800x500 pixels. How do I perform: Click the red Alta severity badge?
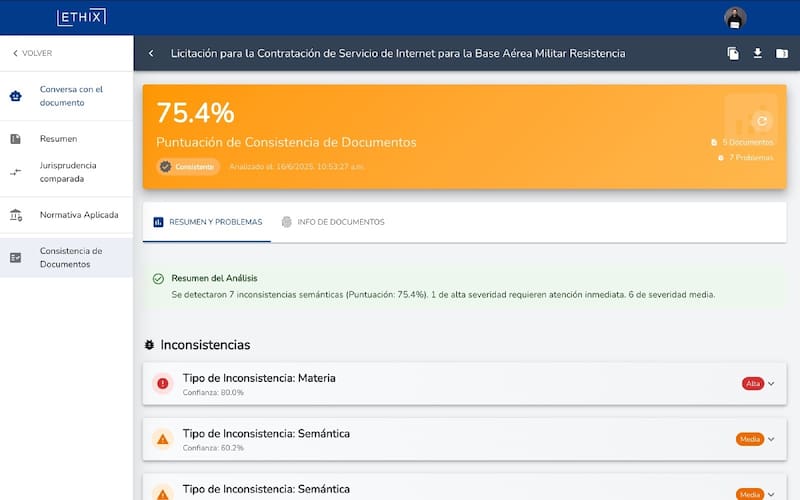click(x=752, y=384)
